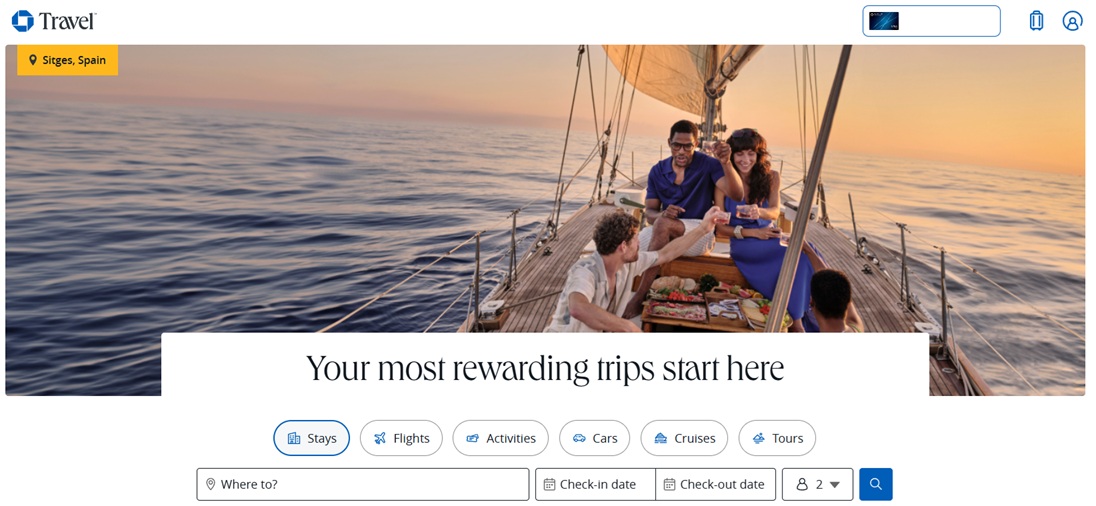1096x506 pixels.
Task: Switch to the Flights tab
Action: point(401,438)
